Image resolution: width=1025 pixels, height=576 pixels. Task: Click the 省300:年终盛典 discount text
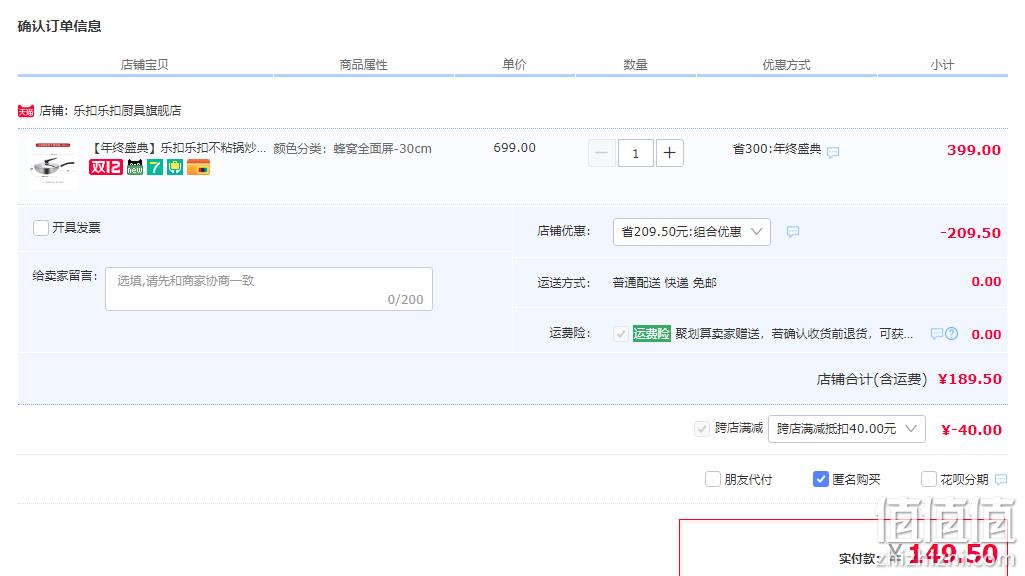click(777, 149)
